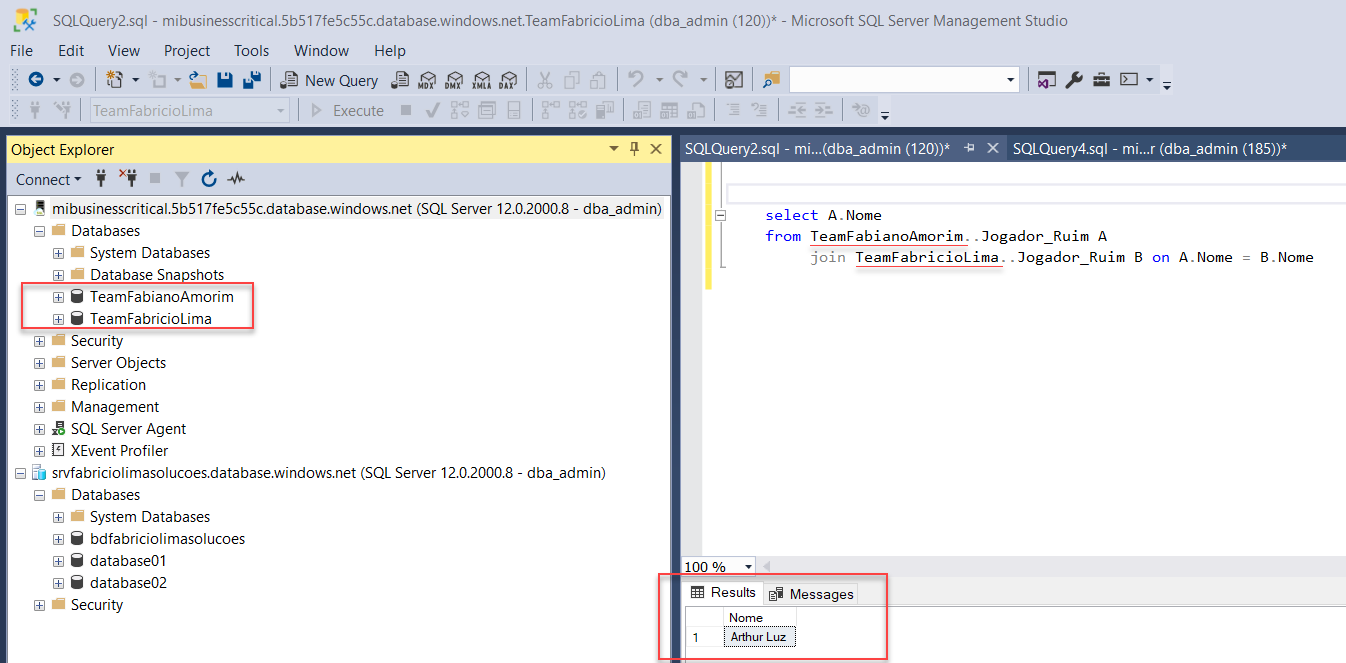Open an Analysis Services DAX Query
The image size is (1346, 663).
[x=508, y=80]
